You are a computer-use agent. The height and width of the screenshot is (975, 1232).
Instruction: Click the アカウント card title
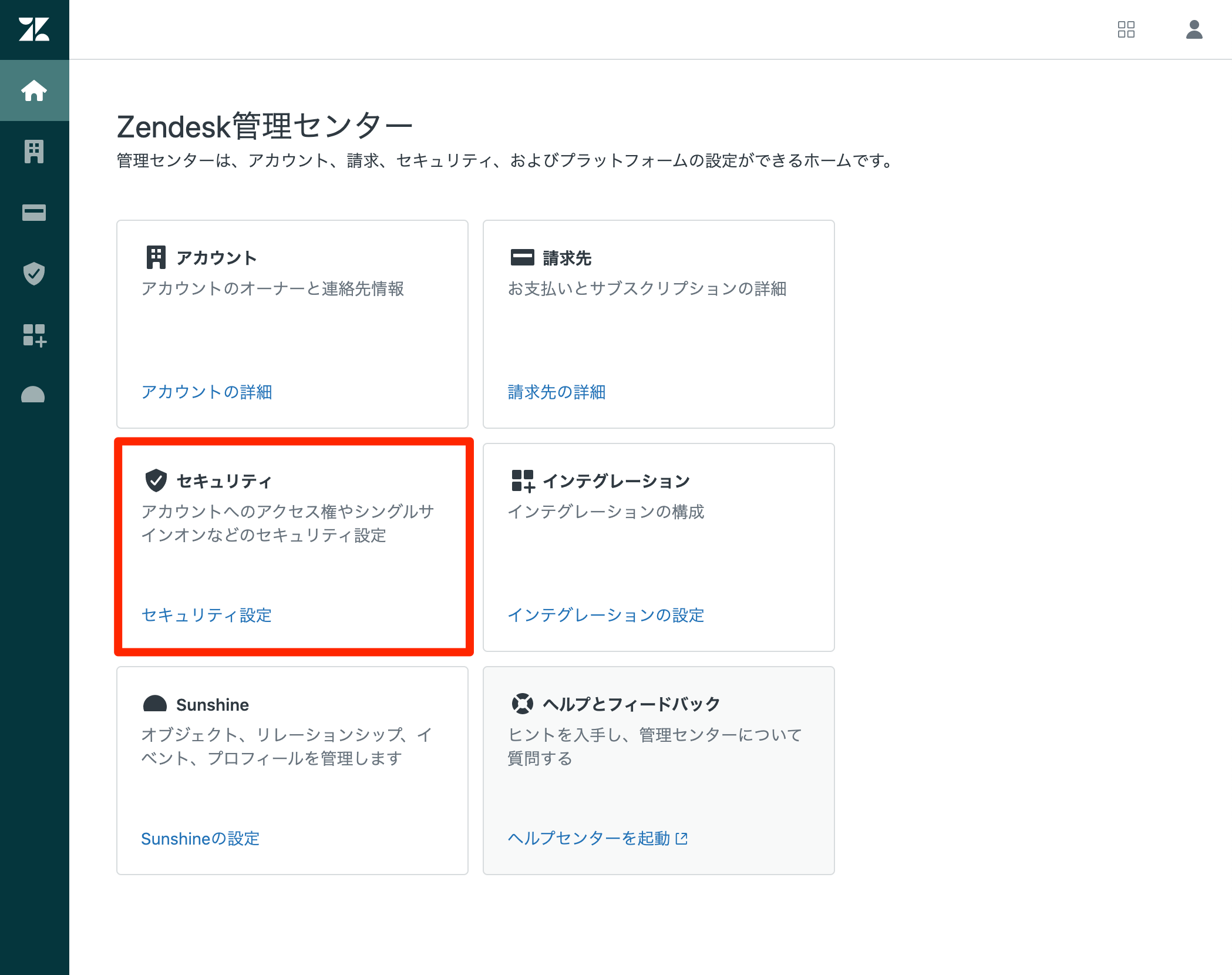click(x=216, y=258)
